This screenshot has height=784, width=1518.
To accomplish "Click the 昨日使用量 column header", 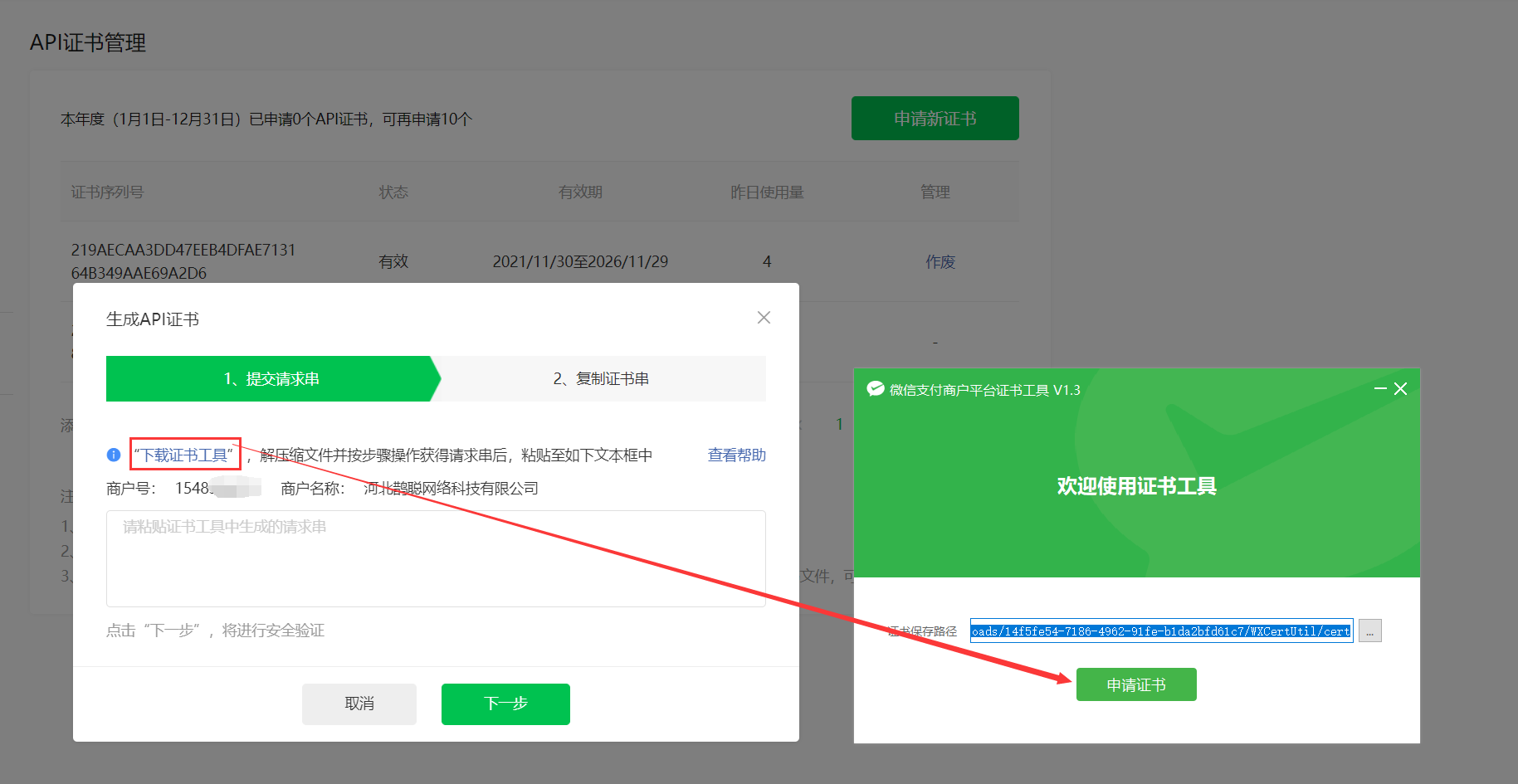I will point(767,192).
